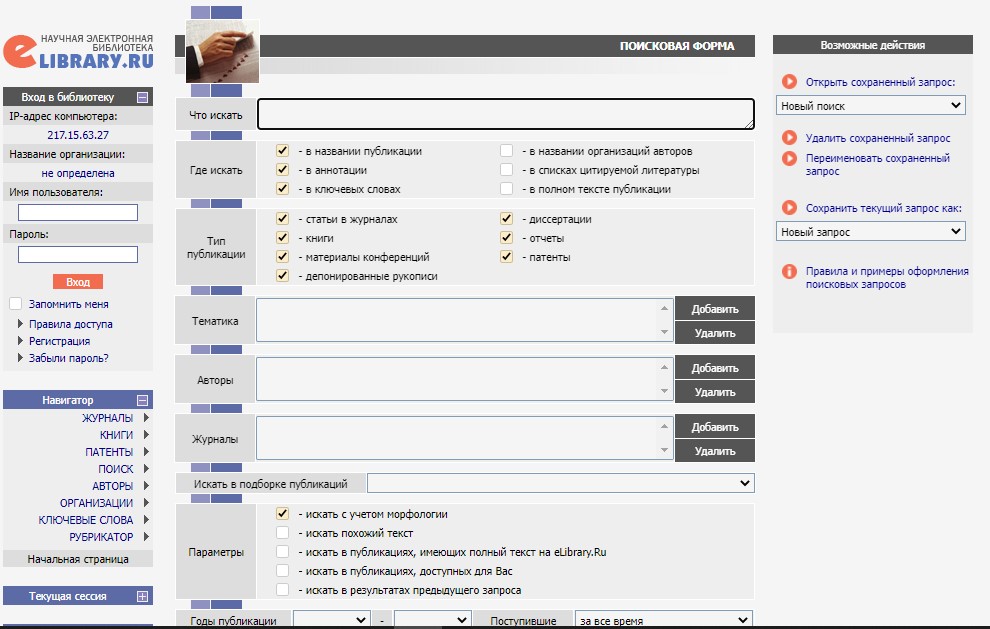Click the orange Вход login button

pyautogui.click(x=78, y=282)
